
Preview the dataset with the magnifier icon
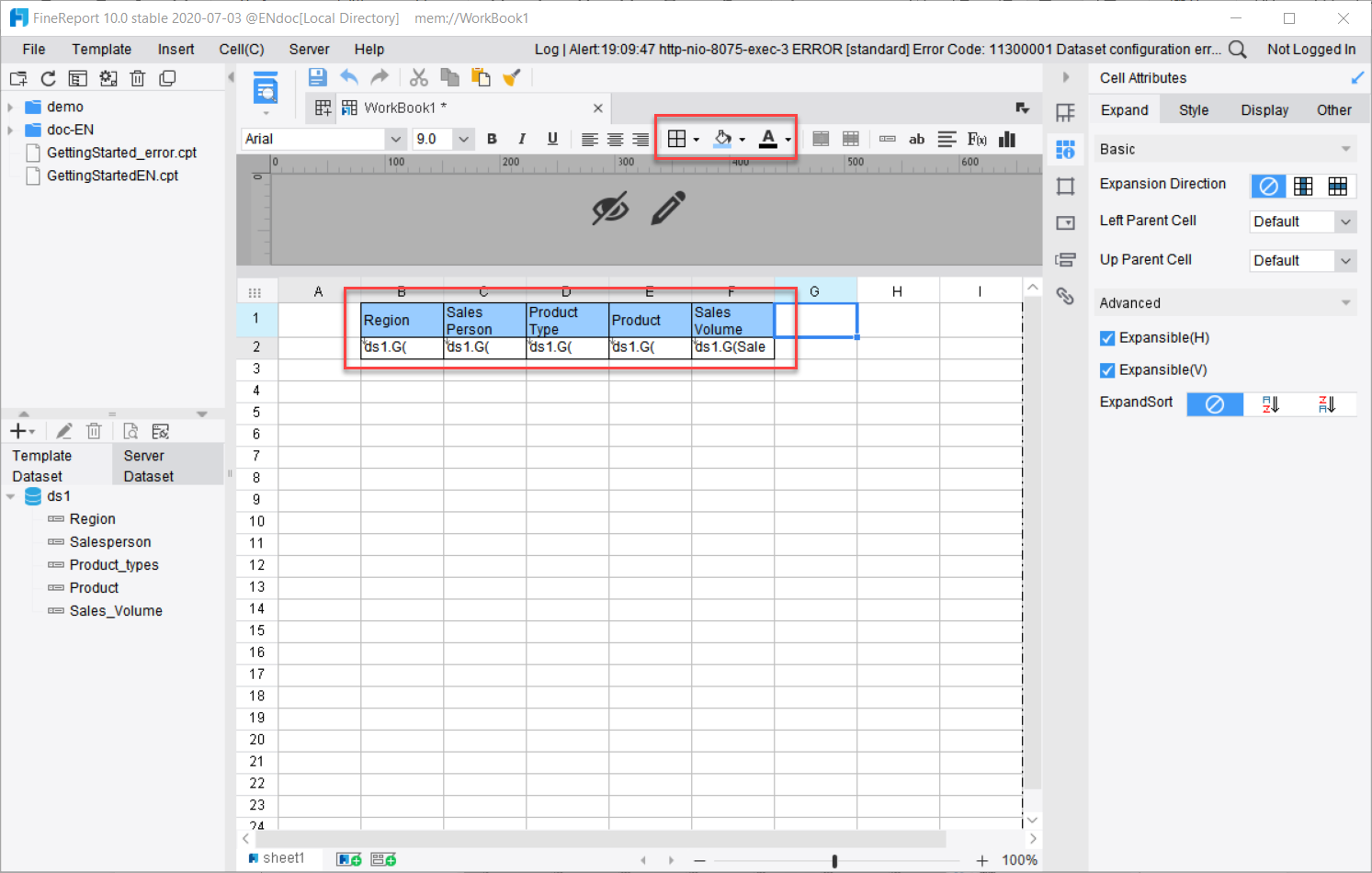[x=130, y=431]
